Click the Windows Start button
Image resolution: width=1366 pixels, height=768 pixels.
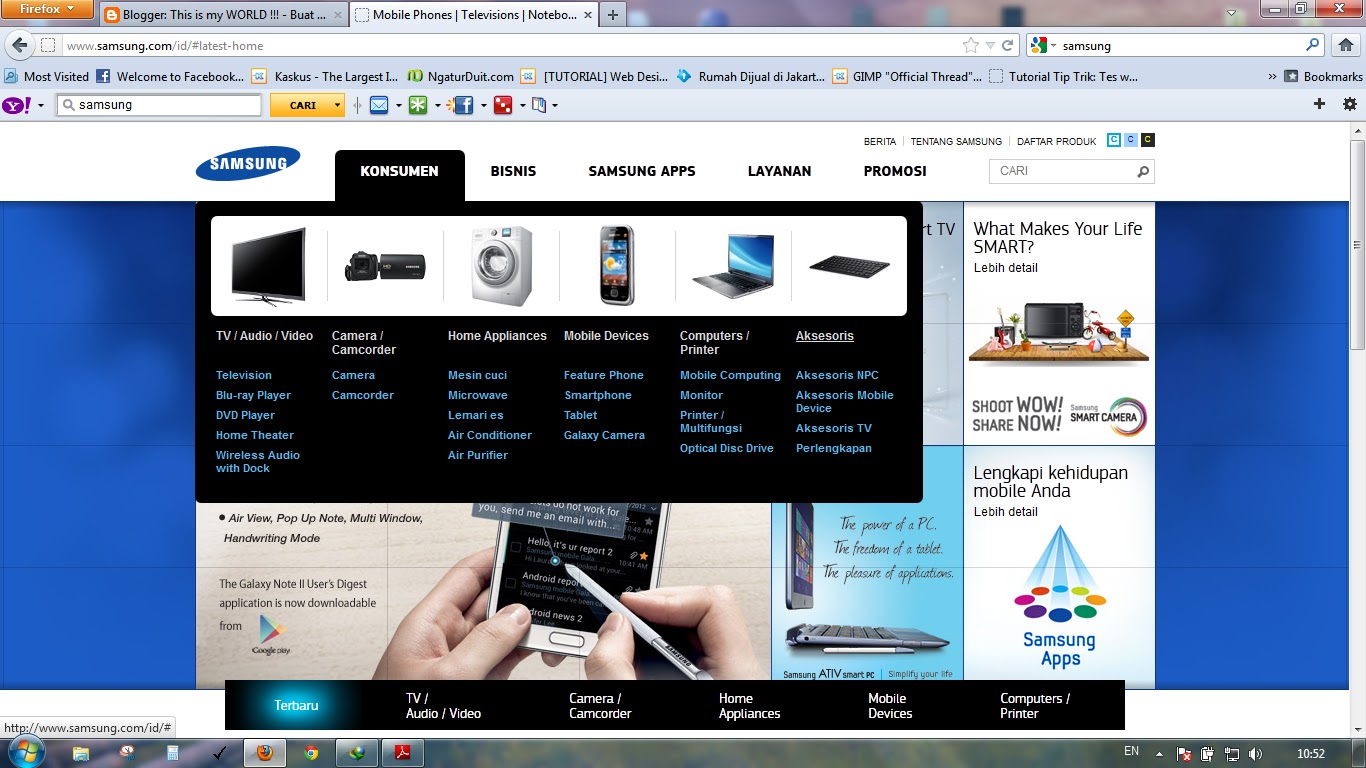coord(24,753)
